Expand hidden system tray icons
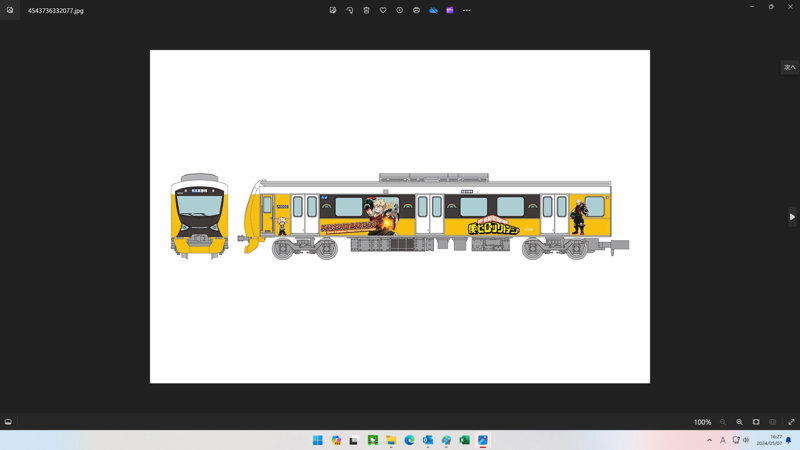Viewport: 800px width, 450px height. (x=710, y=440)
